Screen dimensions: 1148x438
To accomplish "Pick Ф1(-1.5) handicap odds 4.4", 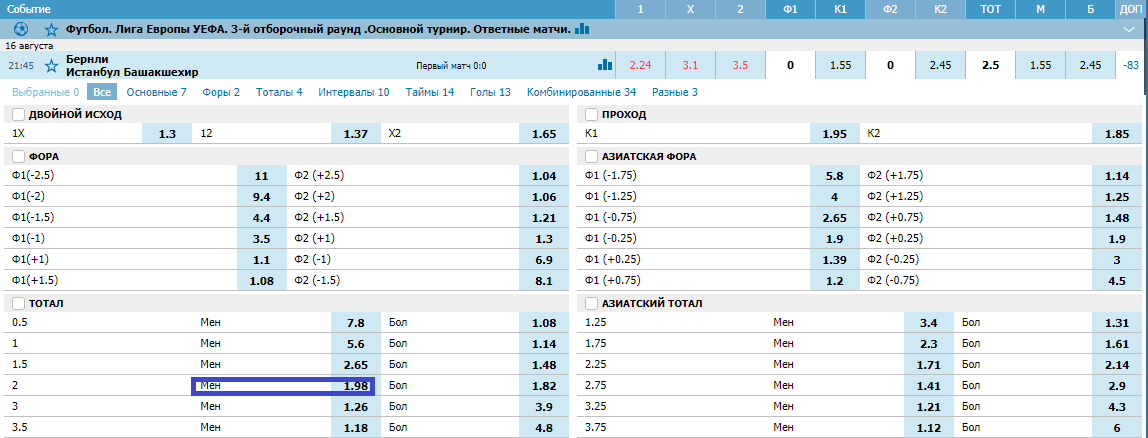I will pos(261,218).
